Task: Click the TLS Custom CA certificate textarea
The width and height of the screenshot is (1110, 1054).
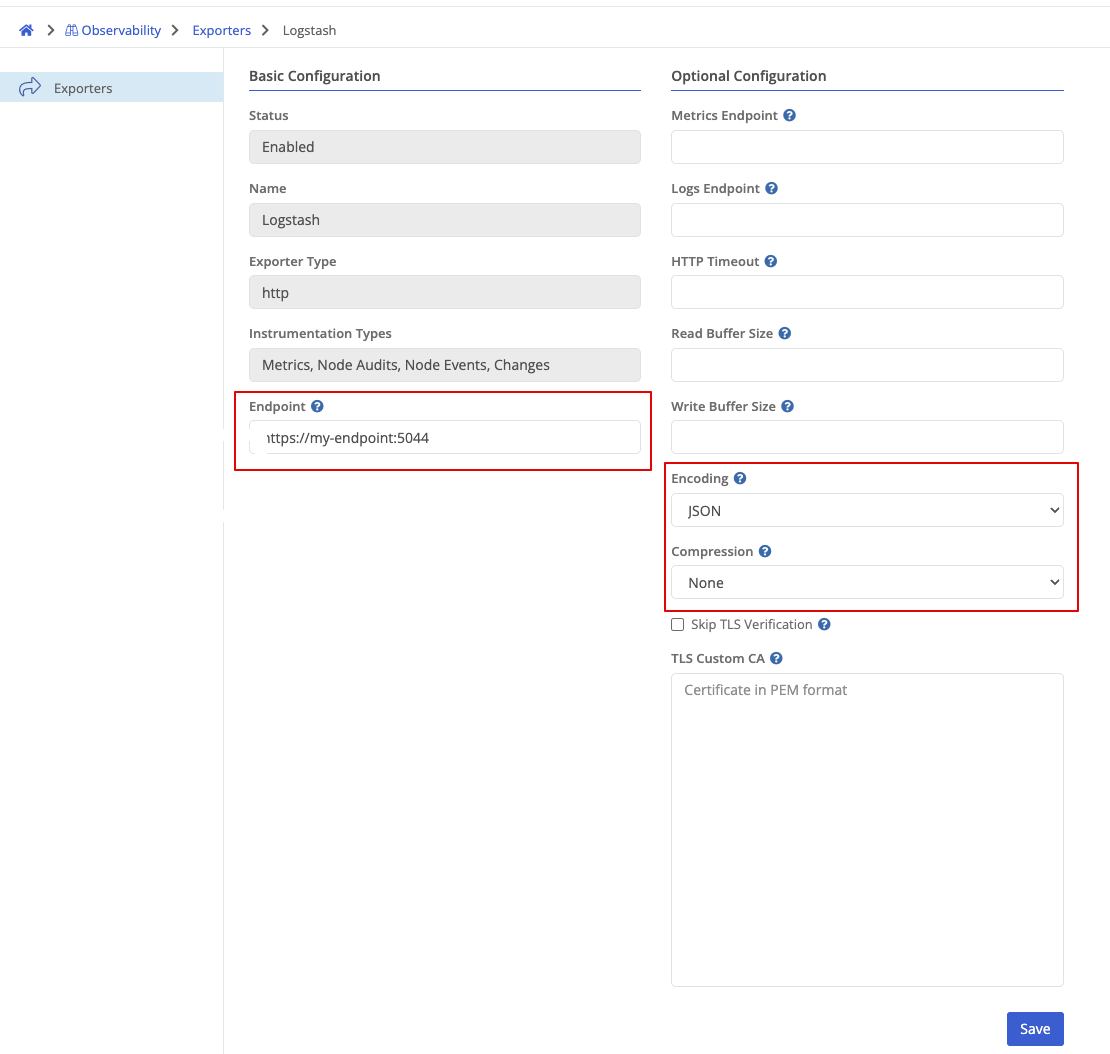Action: [867, 830]
